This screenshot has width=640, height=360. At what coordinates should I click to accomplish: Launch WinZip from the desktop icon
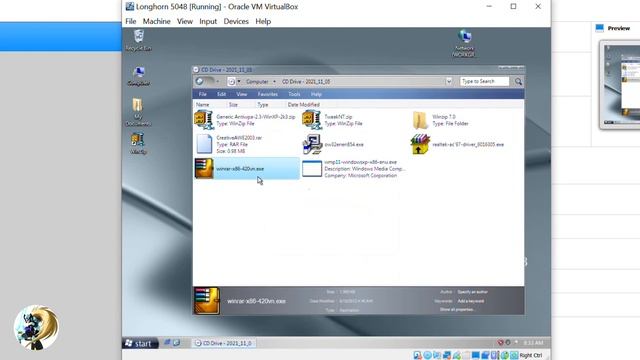tap(138, 143)
